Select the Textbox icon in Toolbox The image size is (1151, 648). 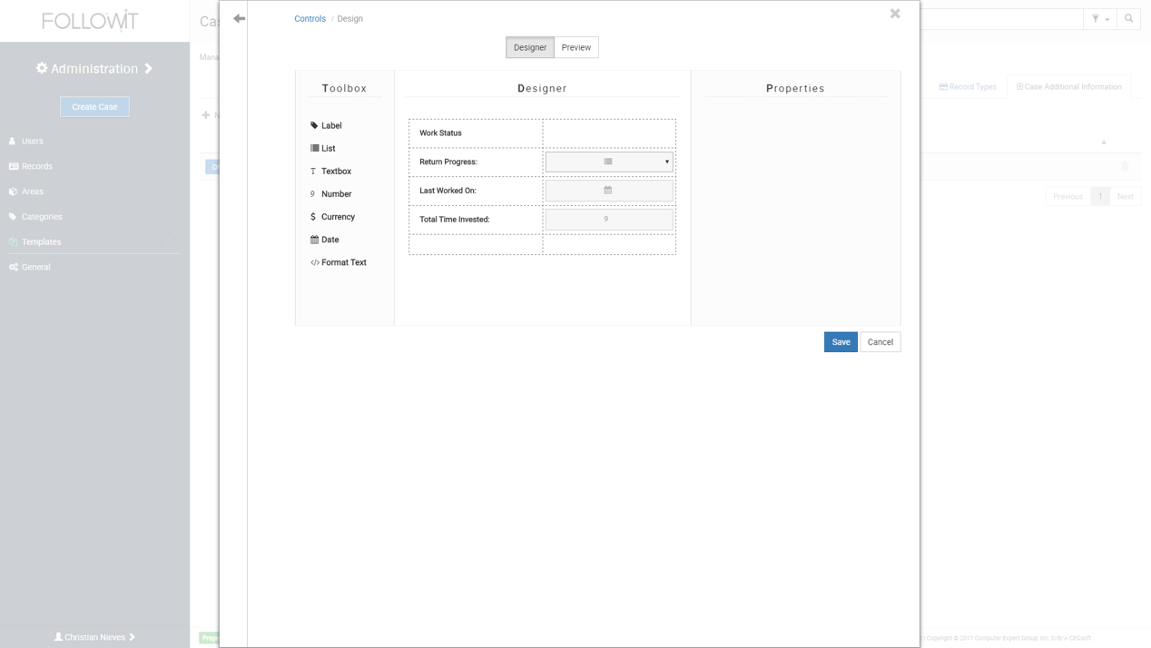(x=313, y=171)
